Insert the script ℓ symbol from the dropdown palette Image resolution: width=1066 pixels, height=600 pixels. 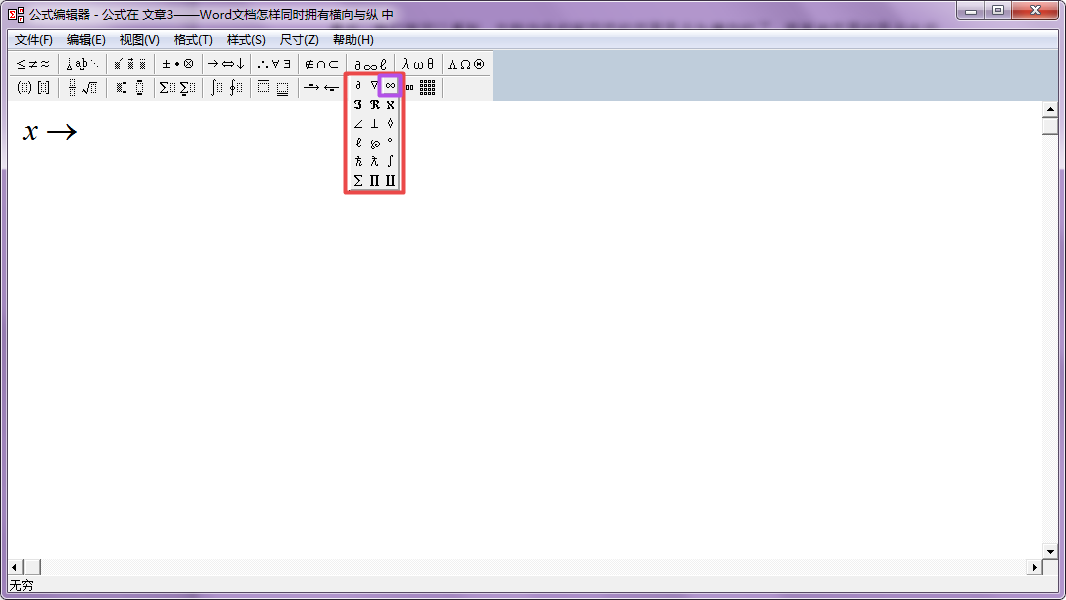pyautogui.click(x=358, y=143)
